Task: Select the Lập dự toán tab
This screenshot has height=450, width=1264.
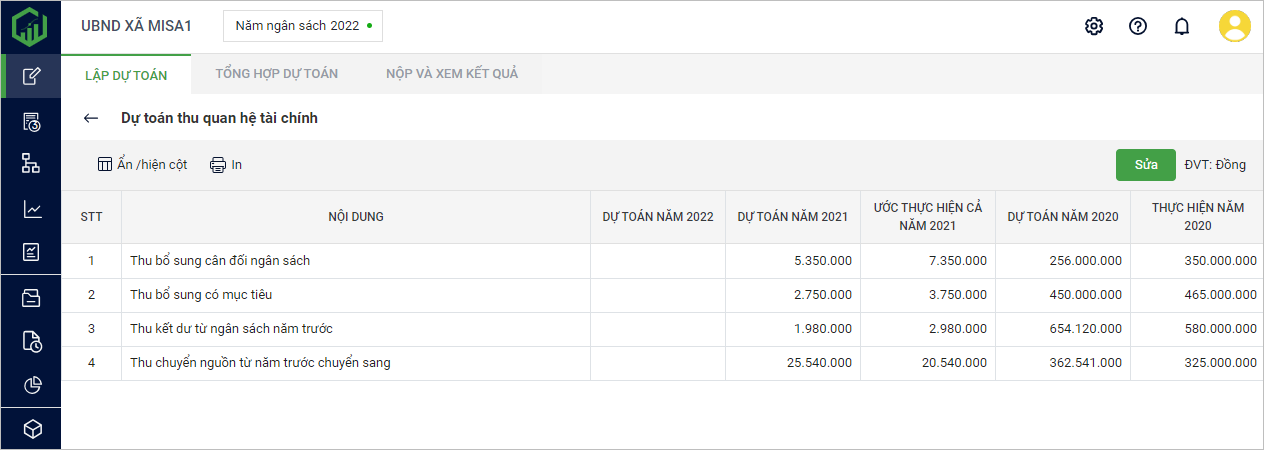Action: click(126, 75)
